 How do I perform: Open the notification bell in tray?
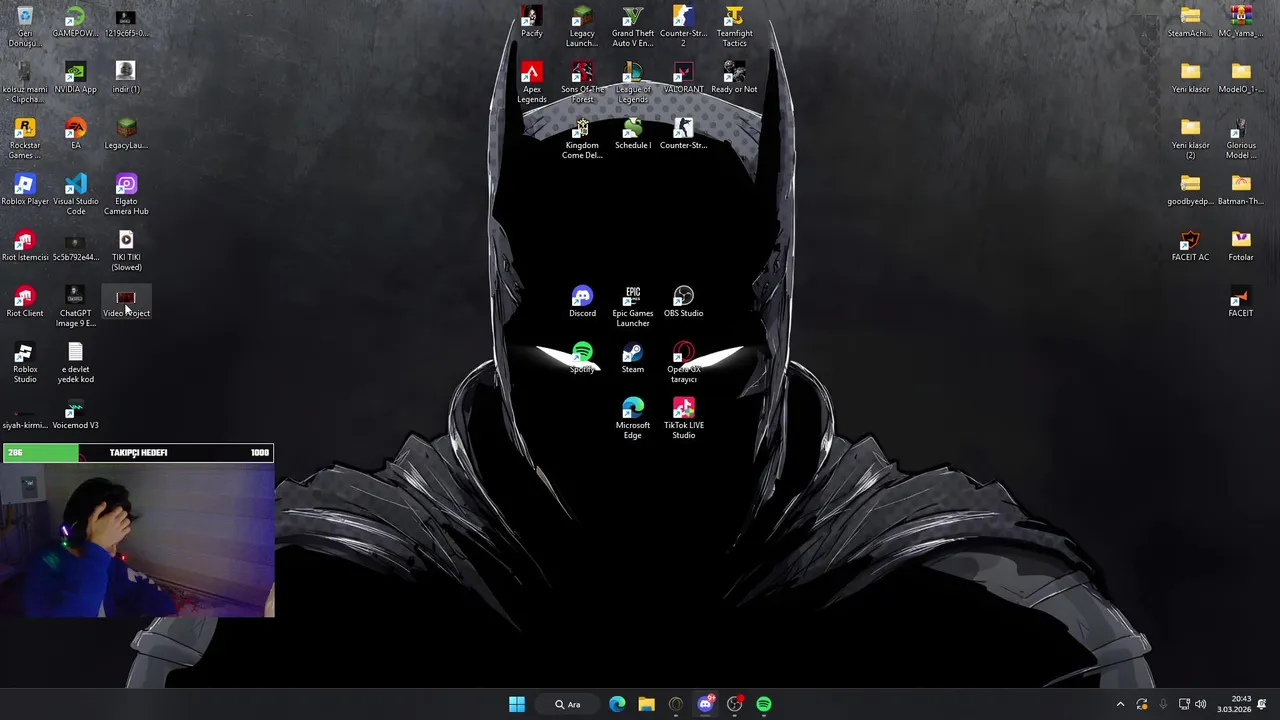pyautogui.click(x=1262, y=704)
